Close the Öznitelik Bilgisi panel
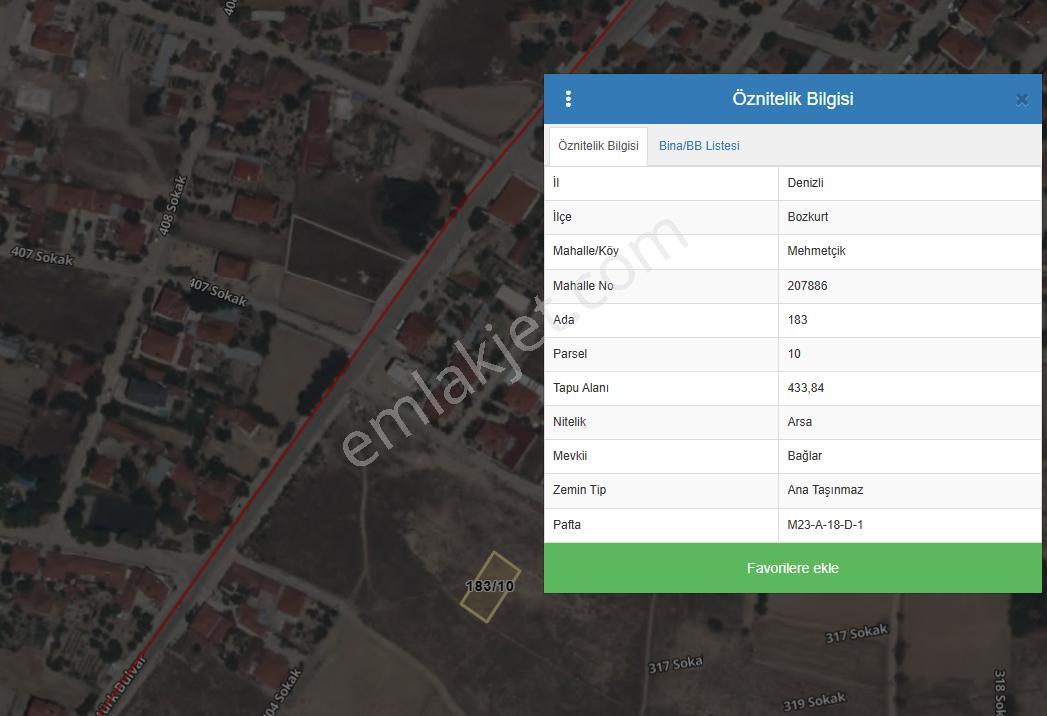The height and width of the screenshot is (716, 1047). click(1022, 100)
